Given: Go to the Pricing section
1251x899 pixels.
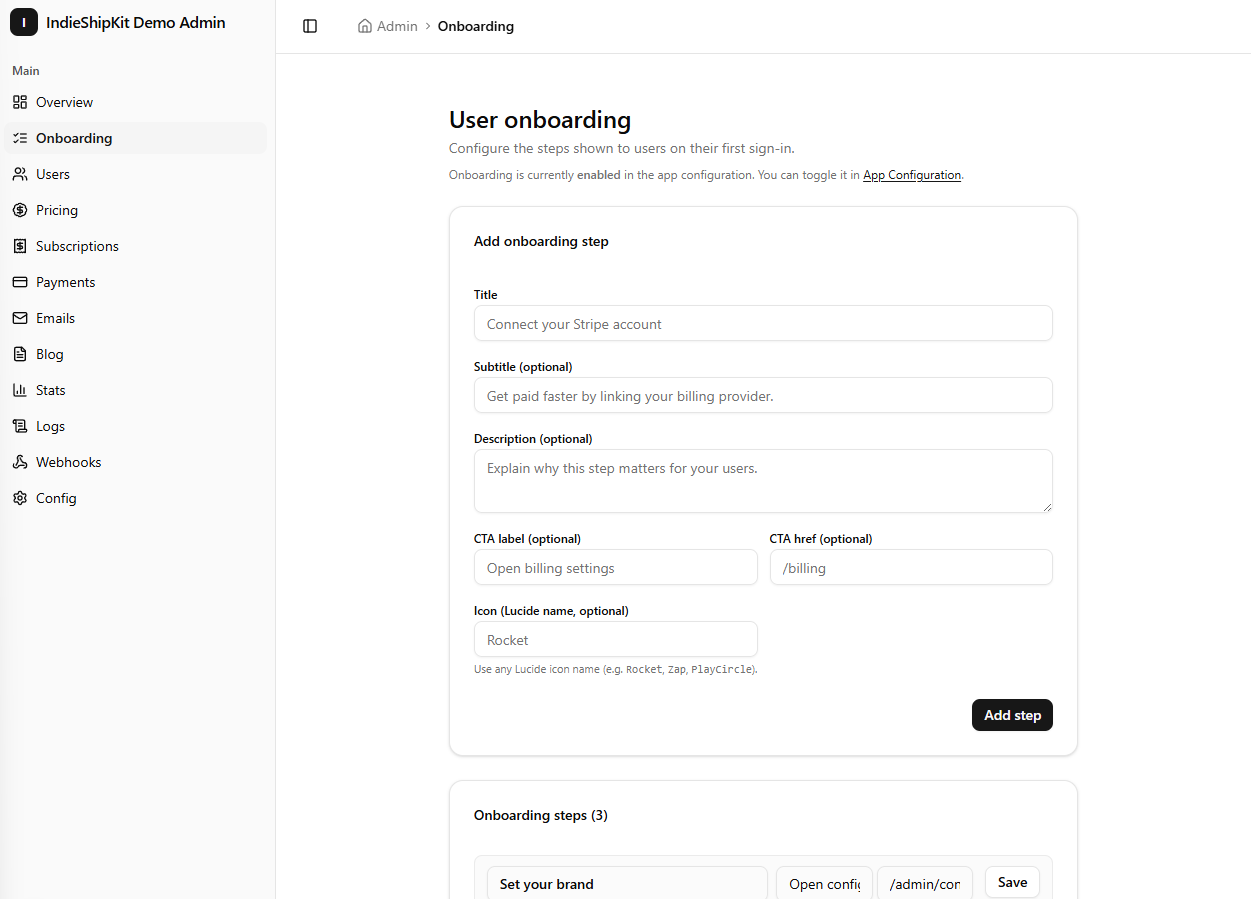Looking at the screenshot, I should click(x=136, y=210).
